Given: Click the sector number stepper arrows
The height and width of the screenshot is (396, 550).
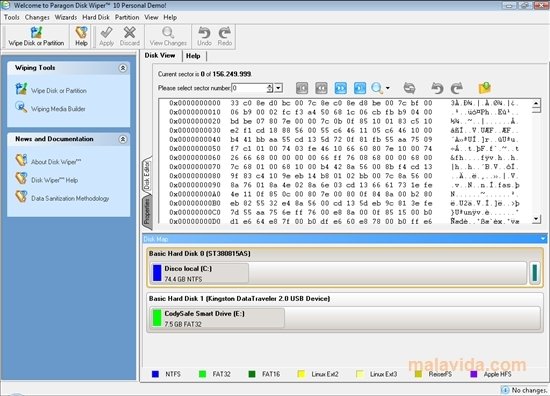Looking at the screenshot, I should coord(269,88).
